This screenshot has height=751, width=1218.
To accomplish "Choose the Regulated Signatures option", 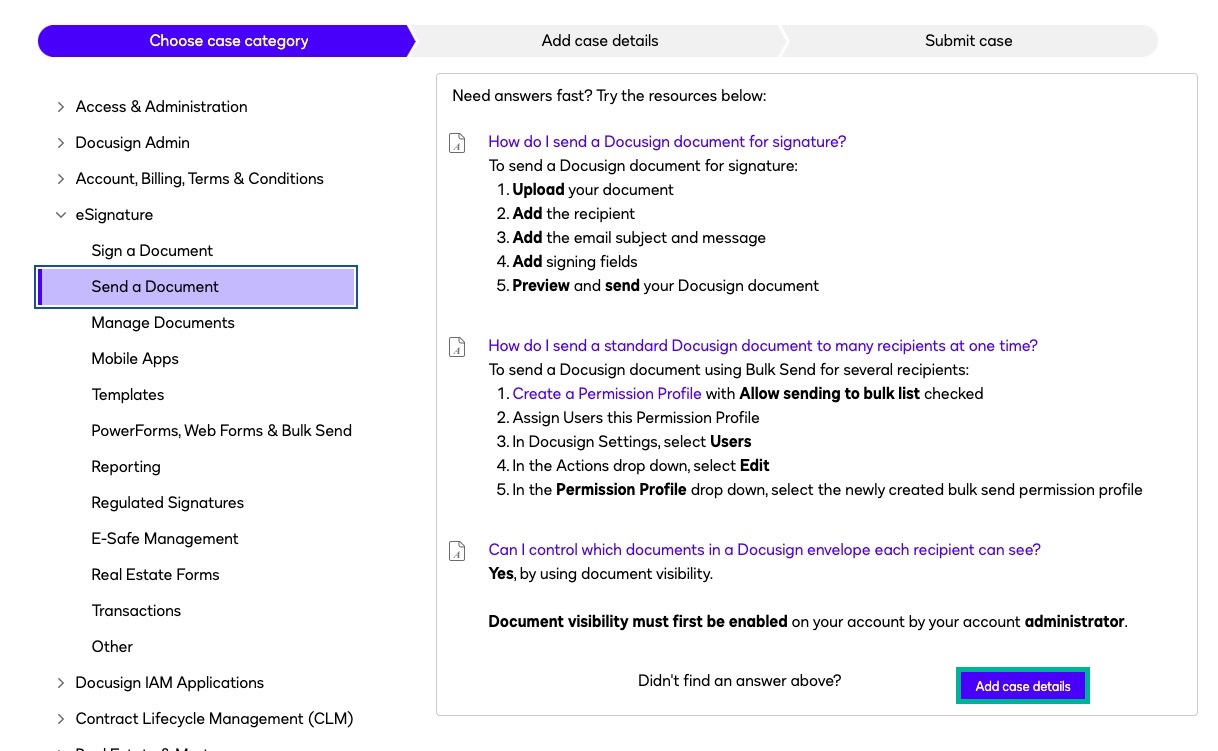I will [x=167, y=503].
